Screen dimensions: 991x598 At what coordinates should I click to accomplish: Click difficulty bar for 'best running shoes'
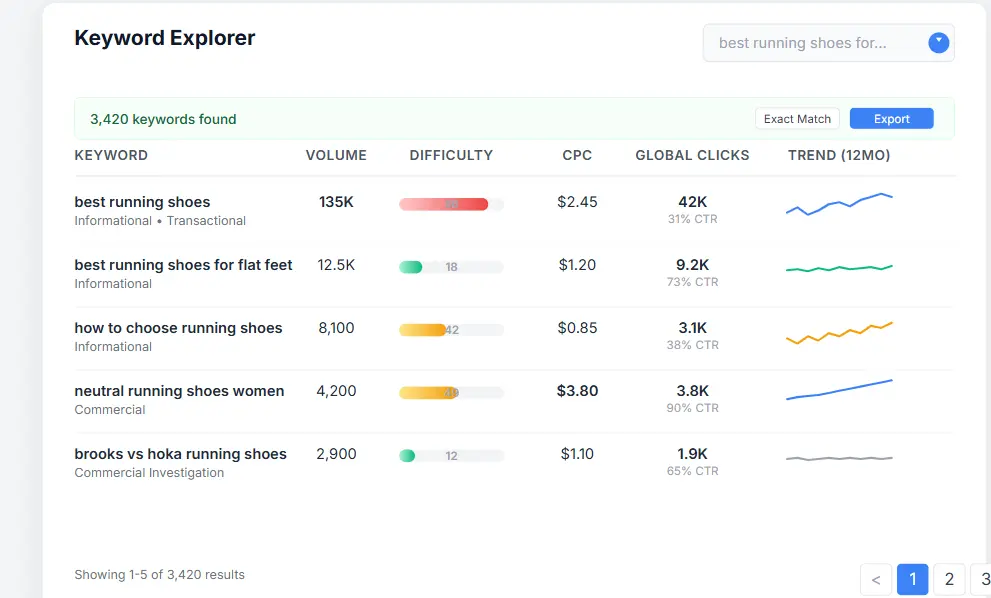pos(451,204)
